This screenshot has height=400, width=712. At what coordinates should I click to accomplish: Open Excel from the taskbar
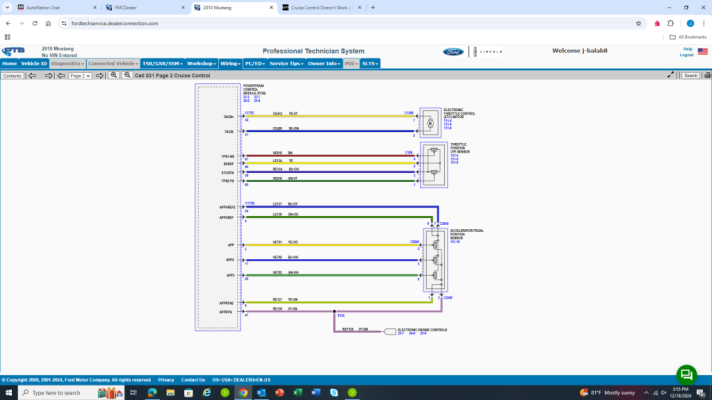[297, 393]
